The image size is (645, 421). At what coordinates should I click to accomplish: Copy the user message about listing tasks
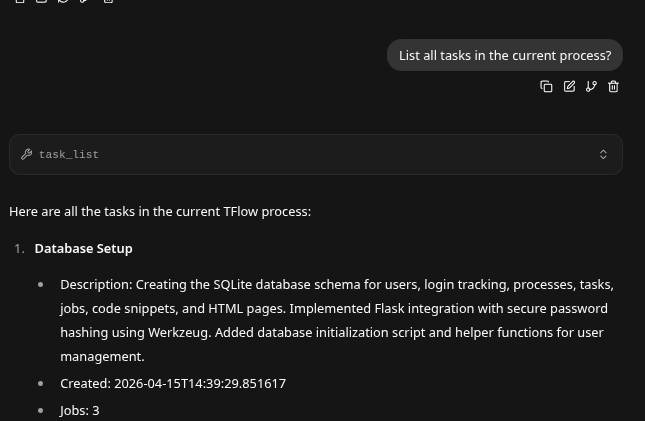coord(546,87)
